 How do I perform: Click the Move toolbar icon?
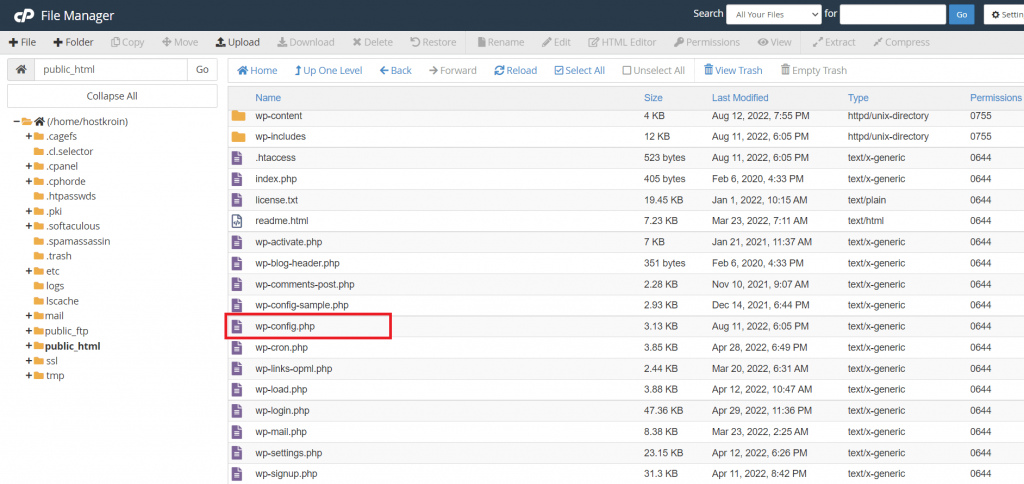point(167,42)
